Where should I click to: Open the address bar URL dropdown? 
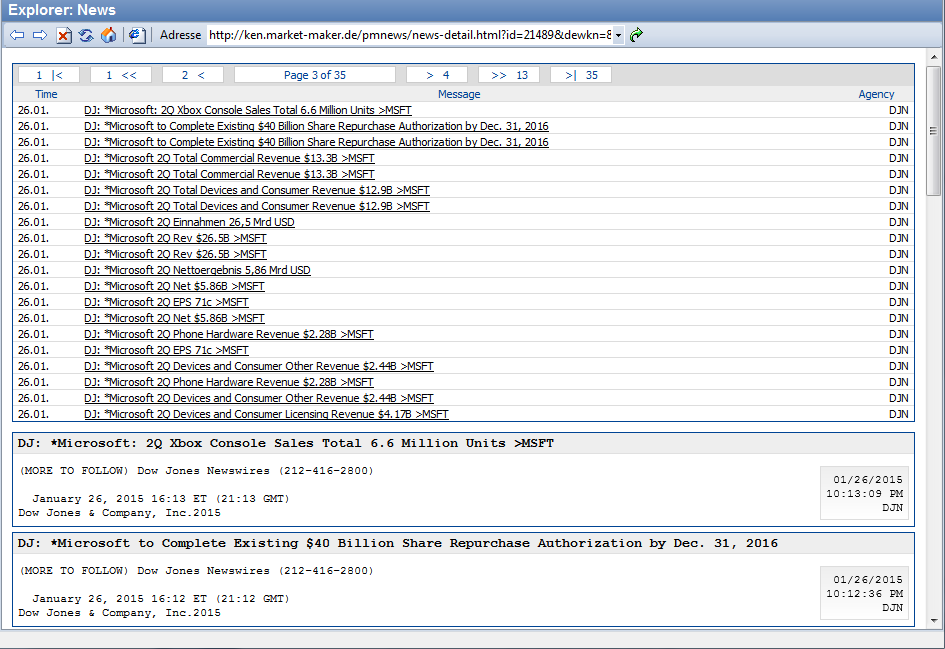[x=618, y=35]
